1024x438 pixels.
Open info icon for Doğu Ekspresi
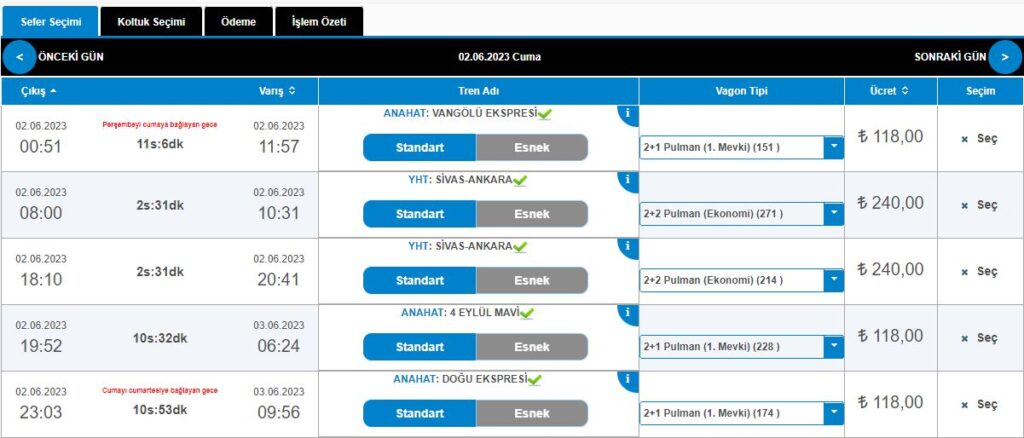coord(627,381)
